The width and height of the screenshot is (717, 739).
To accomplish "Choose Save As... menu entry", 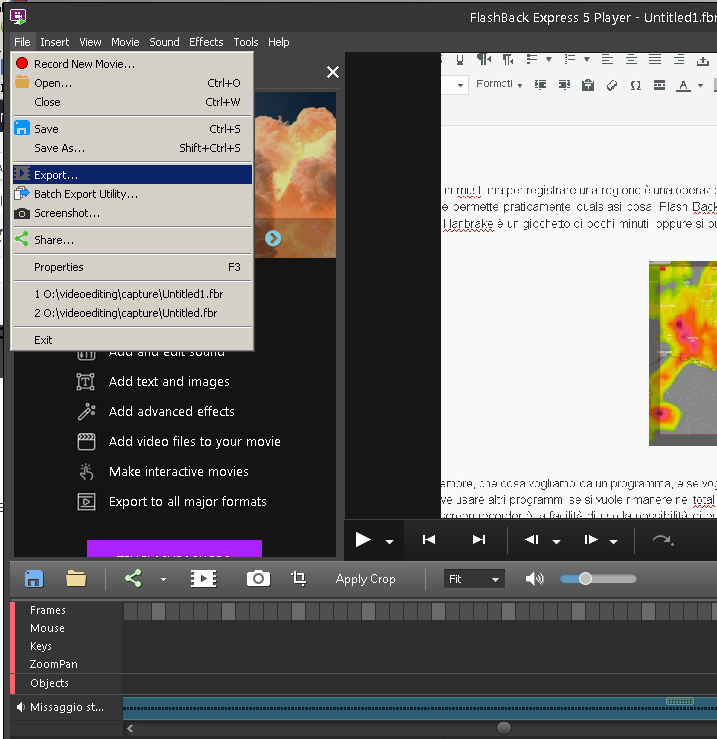I will (x=132, y=148).
